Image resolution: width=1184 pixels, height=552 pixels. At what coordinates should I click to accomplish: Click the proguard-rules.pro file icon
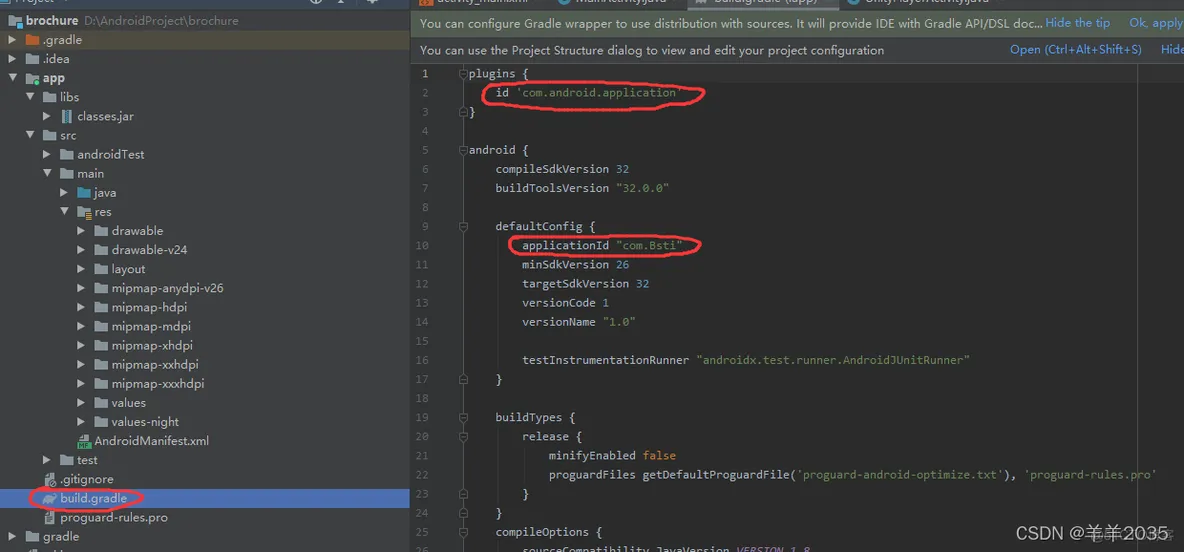coord(50,517)
